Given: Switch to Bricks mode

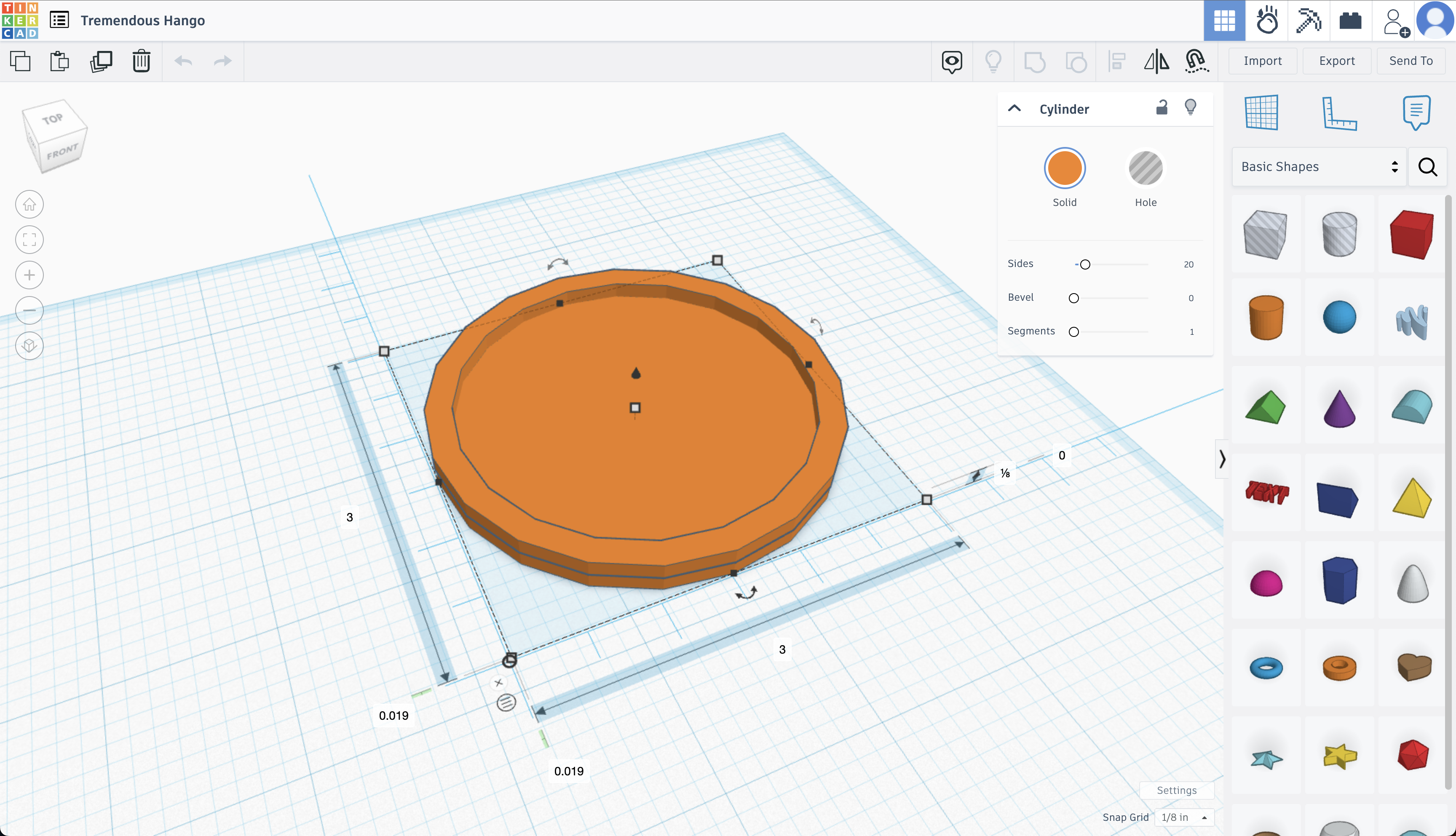Looking at the screenshot, I should pos(1350,21).
